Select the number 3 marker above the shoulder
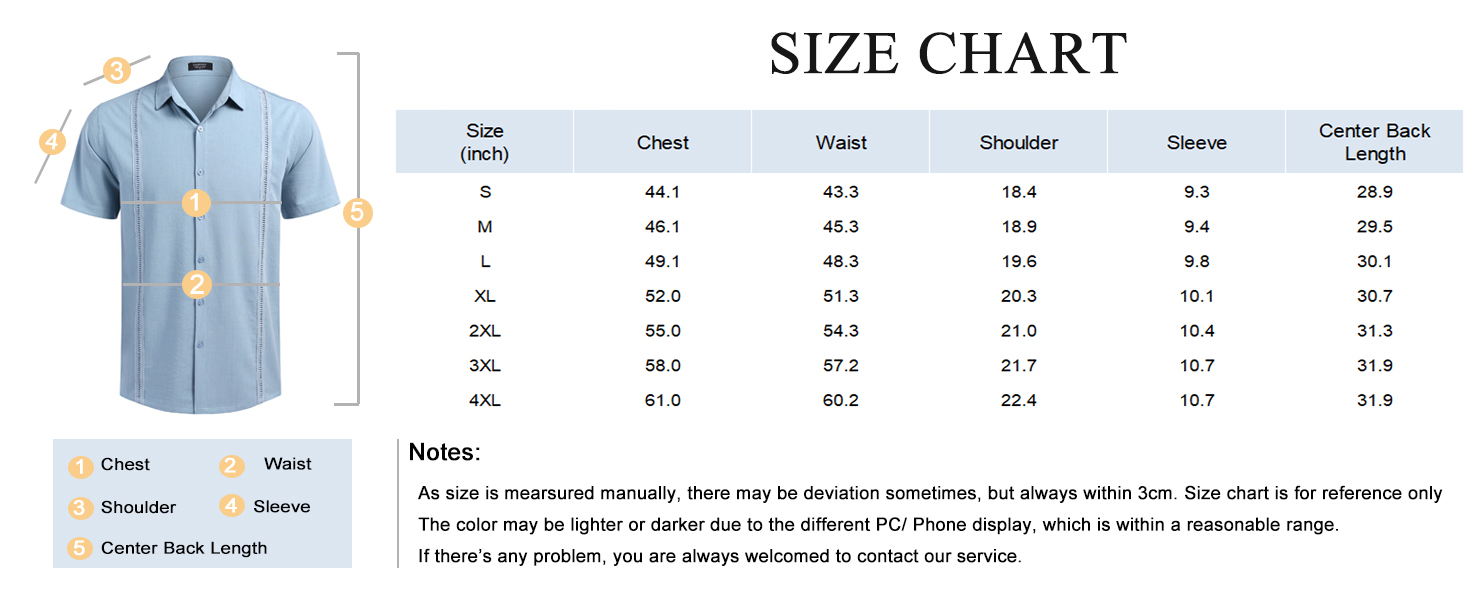The height and width of the screenshot is (600, 1464). click(117, 71)
